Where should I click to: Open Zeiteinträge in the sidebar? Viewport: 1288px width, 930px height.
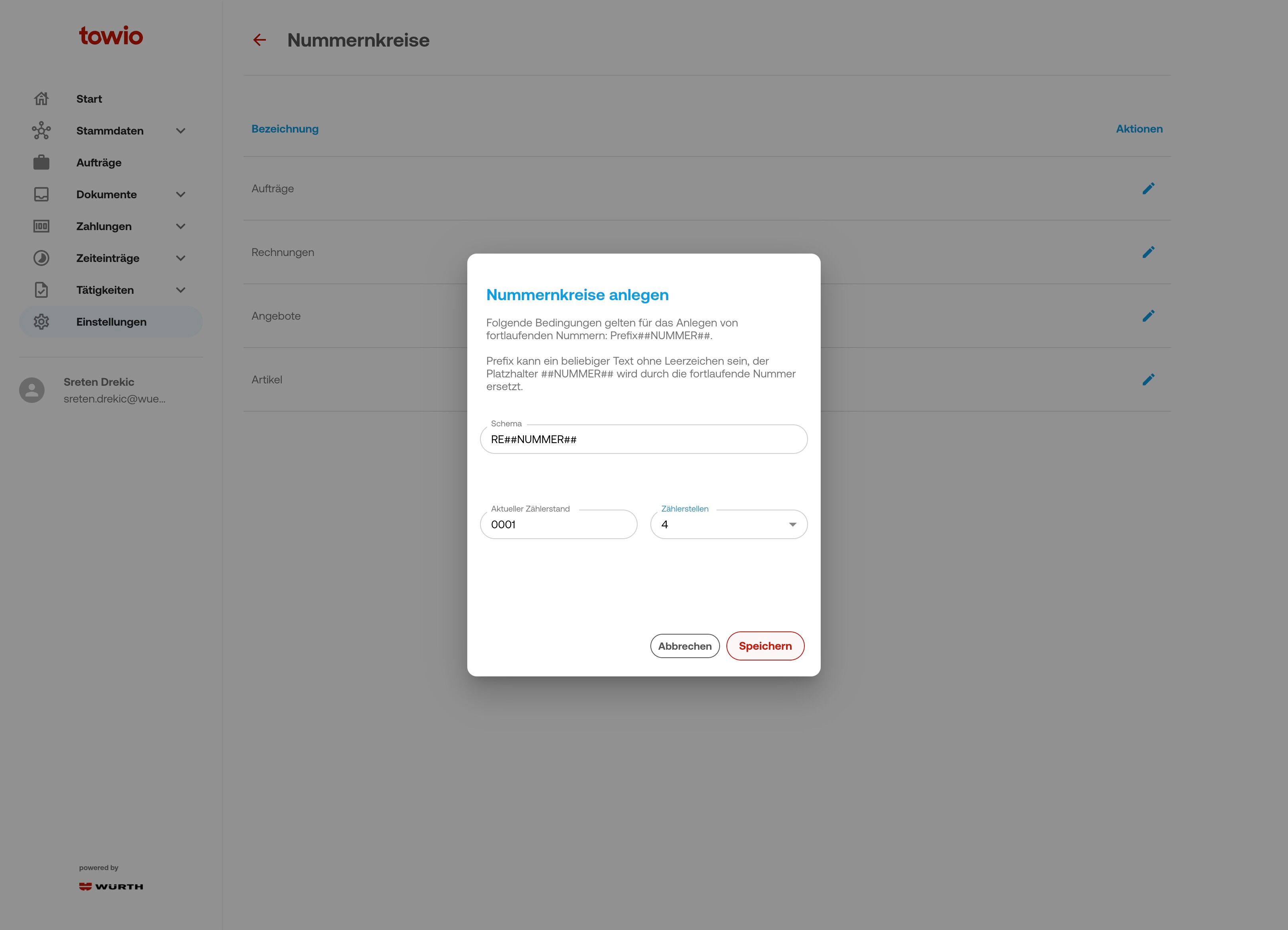[x=111, y=258]
